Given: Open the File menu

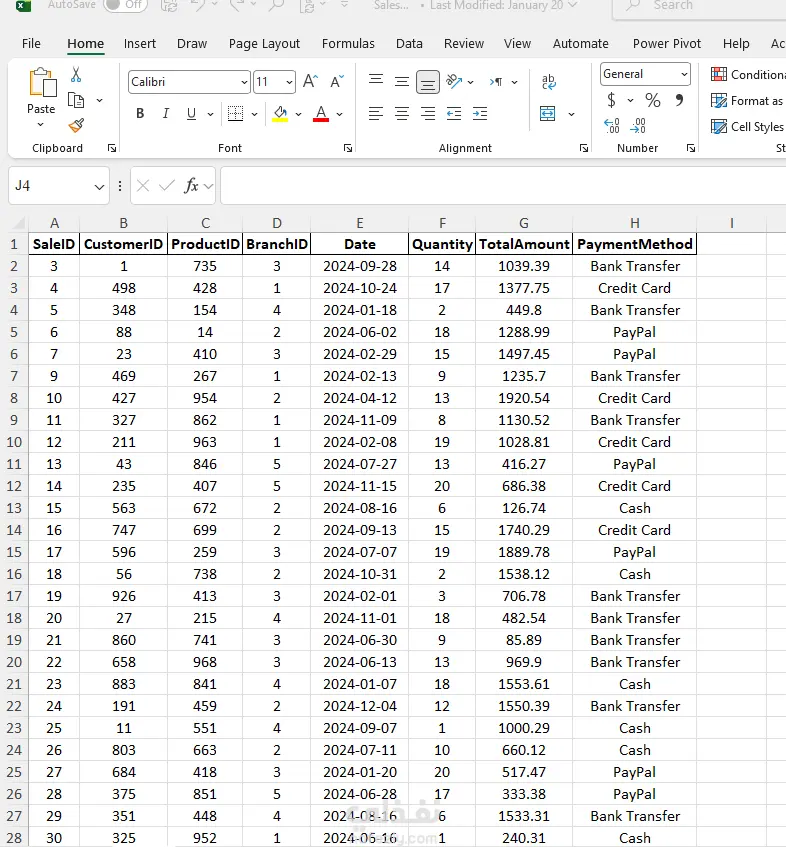Looking at the screenshot, I should 31,43.
